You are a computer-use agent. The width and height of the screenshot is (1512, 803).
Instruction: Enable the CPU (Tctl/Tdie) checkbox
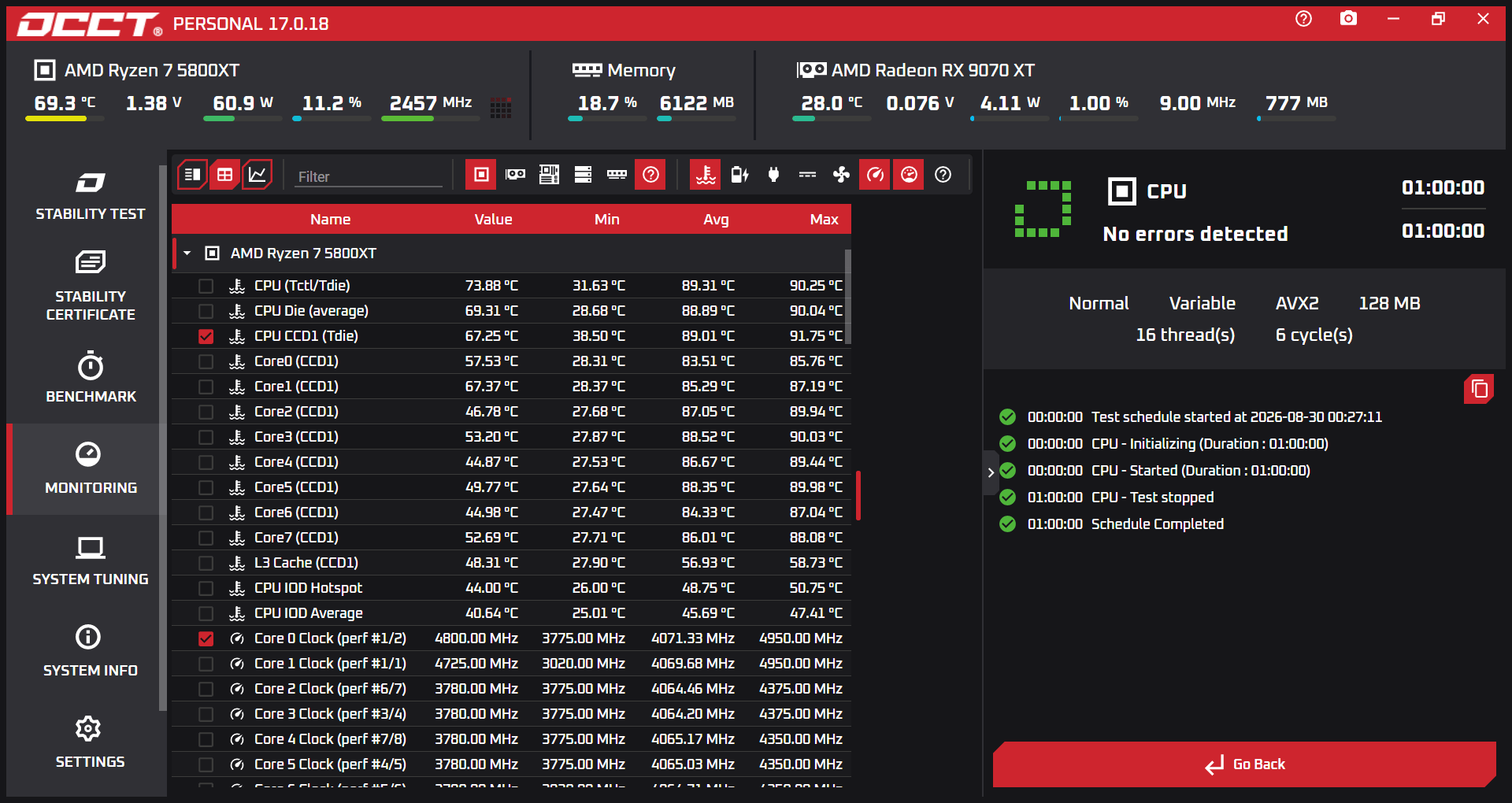pyautogui.click(x=206, y=286)
